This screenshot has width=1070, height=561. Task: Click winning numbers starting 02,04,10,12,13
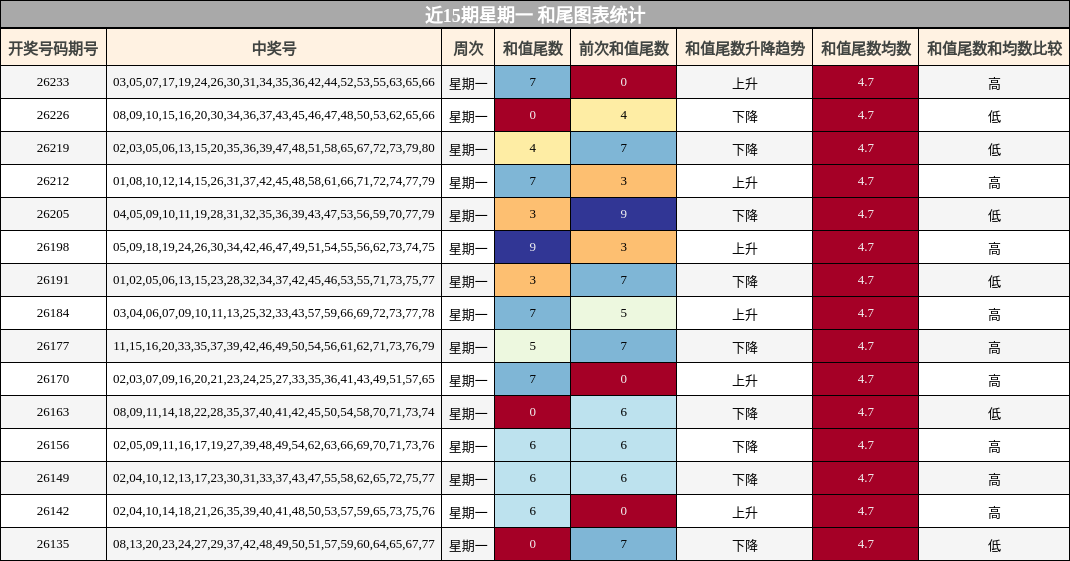tap(274, 478)
